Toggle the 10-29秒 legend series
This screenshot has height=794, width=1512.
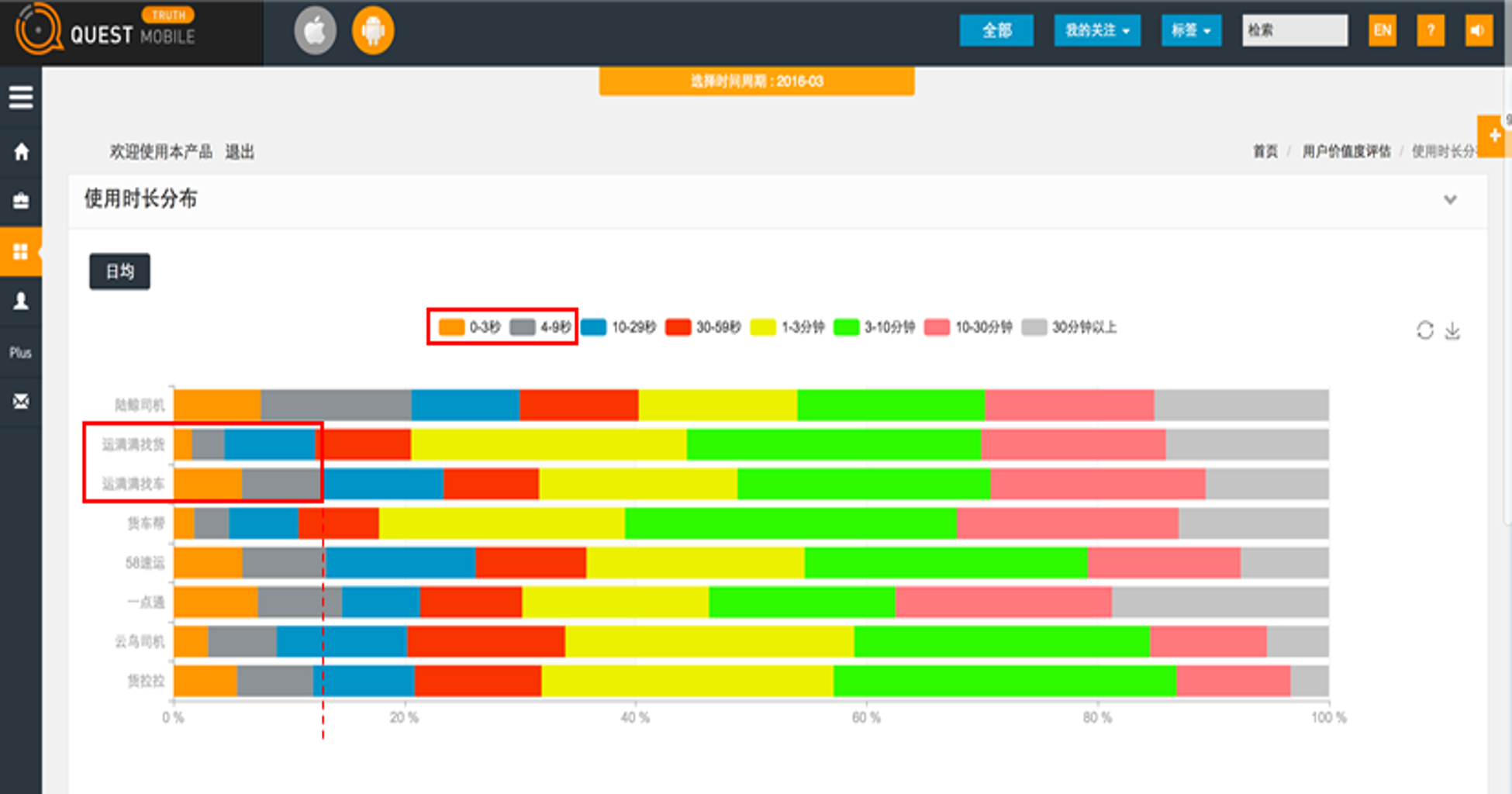[619, 327]
